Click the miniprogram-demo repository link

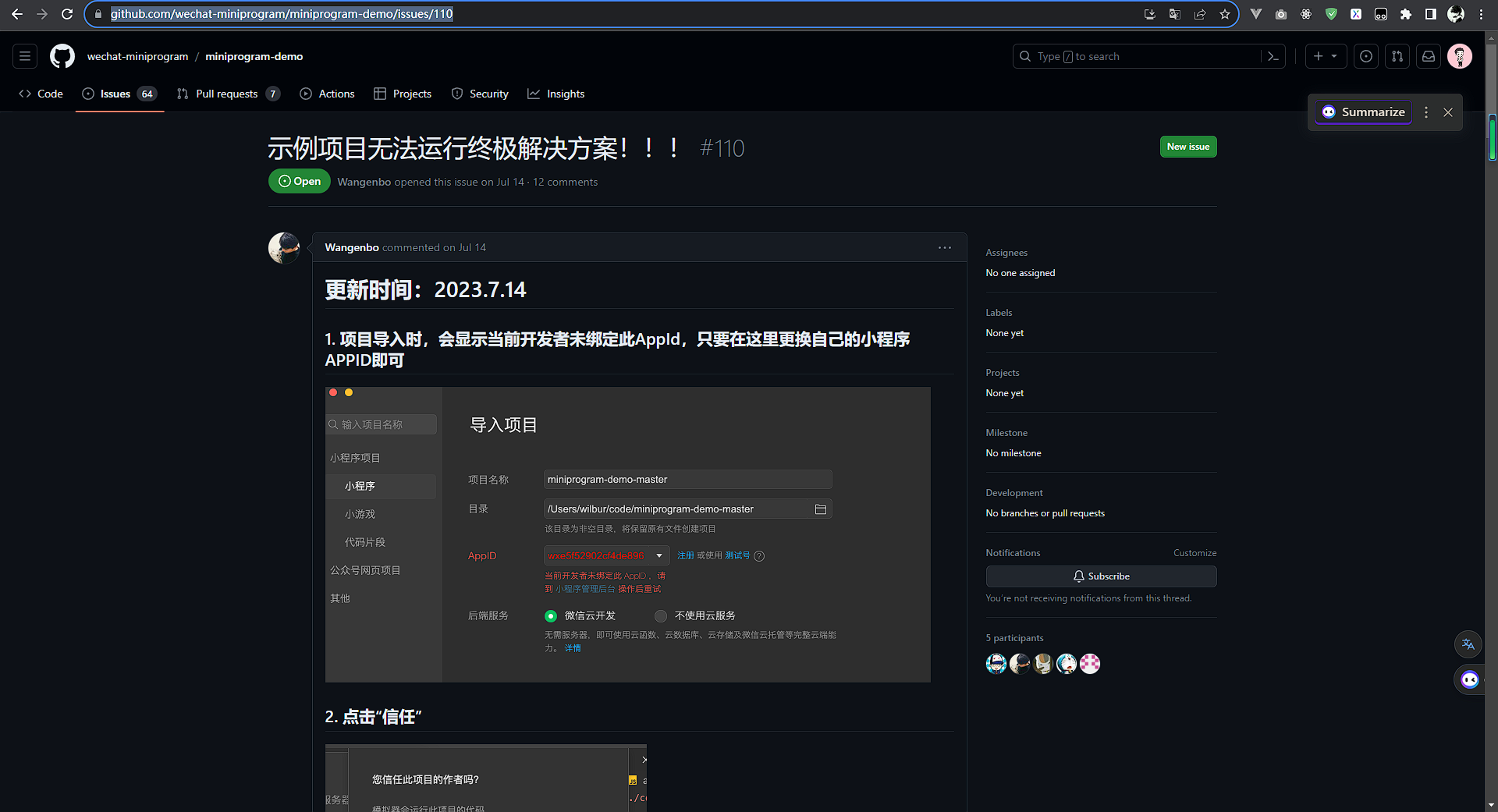pos(254,56)
